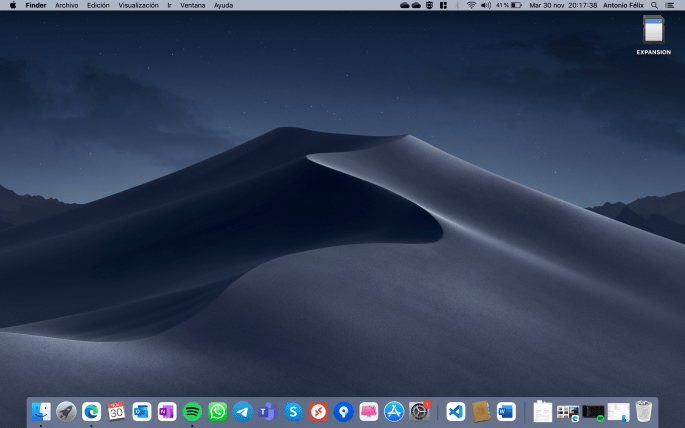The width and height of the screenshot is (685, 428).
Task: Open the Wi-Fi status menu
Action: point(471,5)
